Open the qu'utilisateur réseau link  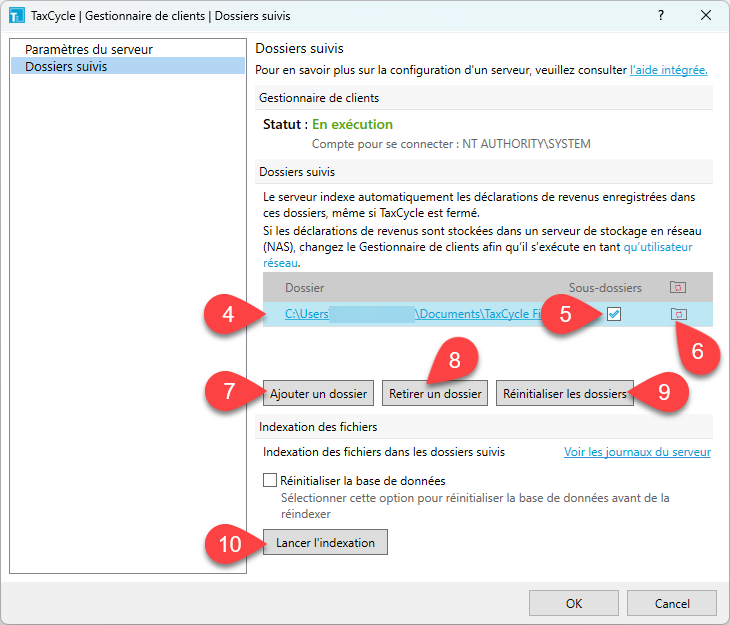click(x=657, y=247)
